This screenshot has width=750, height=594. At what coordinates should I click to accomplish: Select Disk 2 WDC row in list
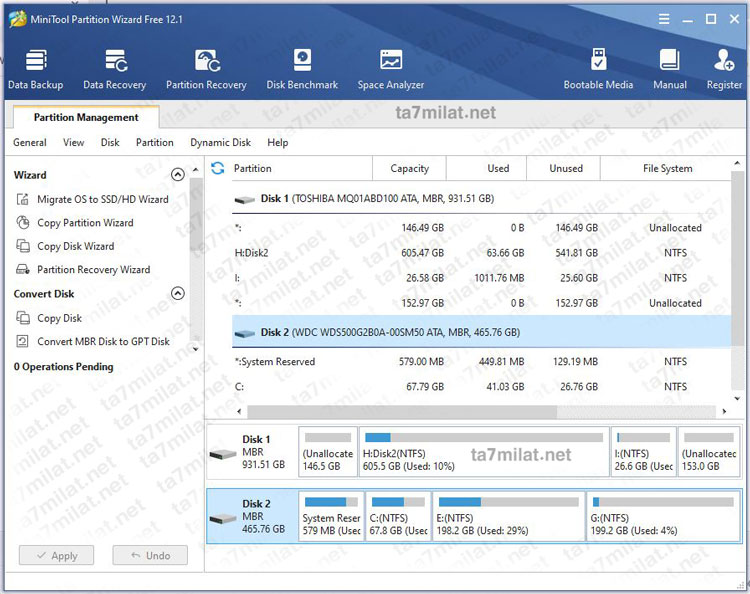pos(482,332)
